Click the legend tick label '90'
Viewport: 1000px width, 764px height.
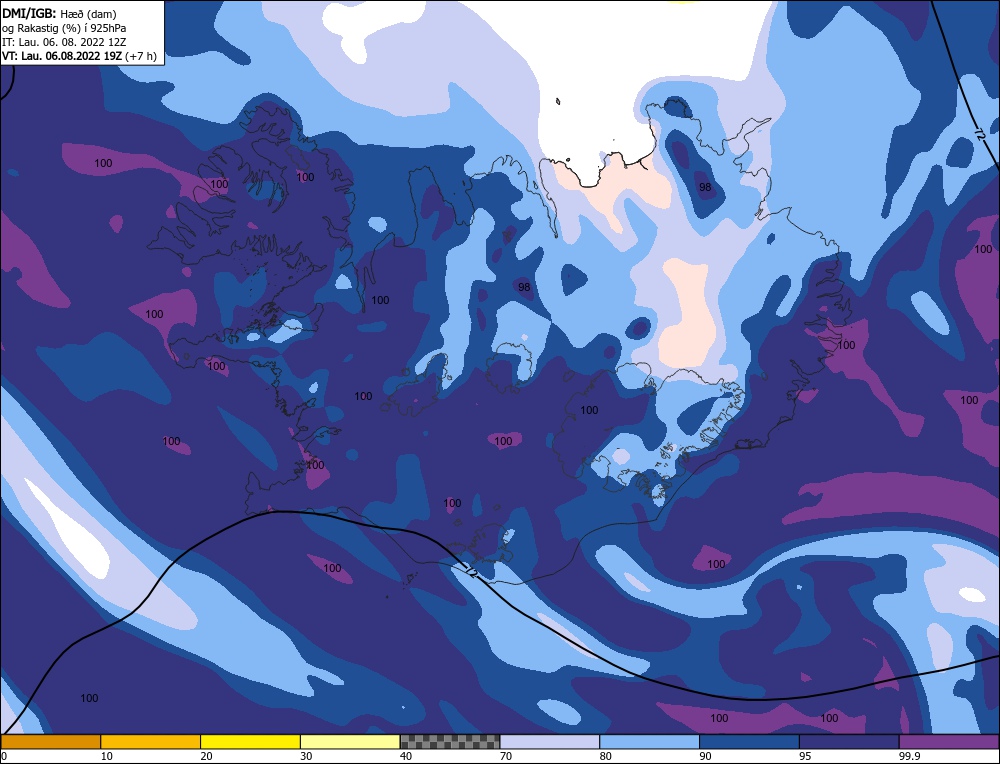click(705, 756)
